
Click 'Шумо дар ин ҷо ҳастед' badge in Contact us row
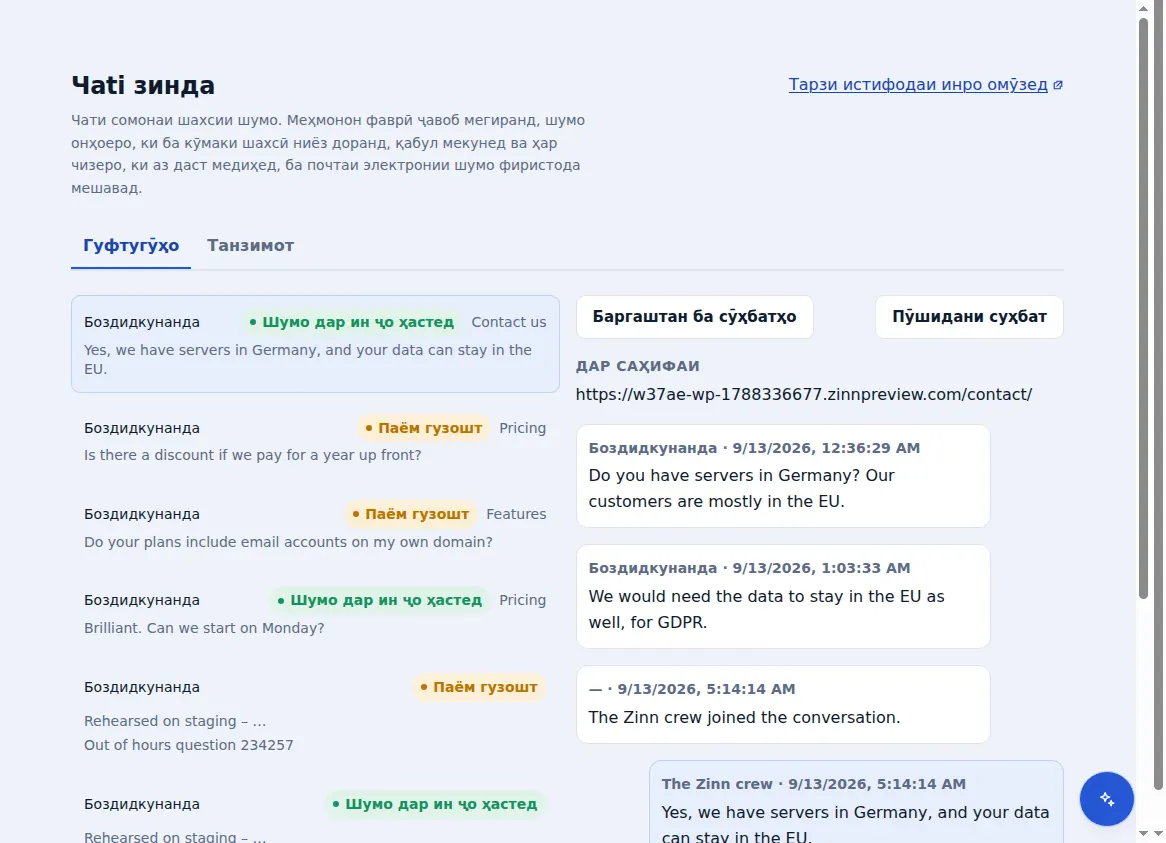click(x=351, y=322)
